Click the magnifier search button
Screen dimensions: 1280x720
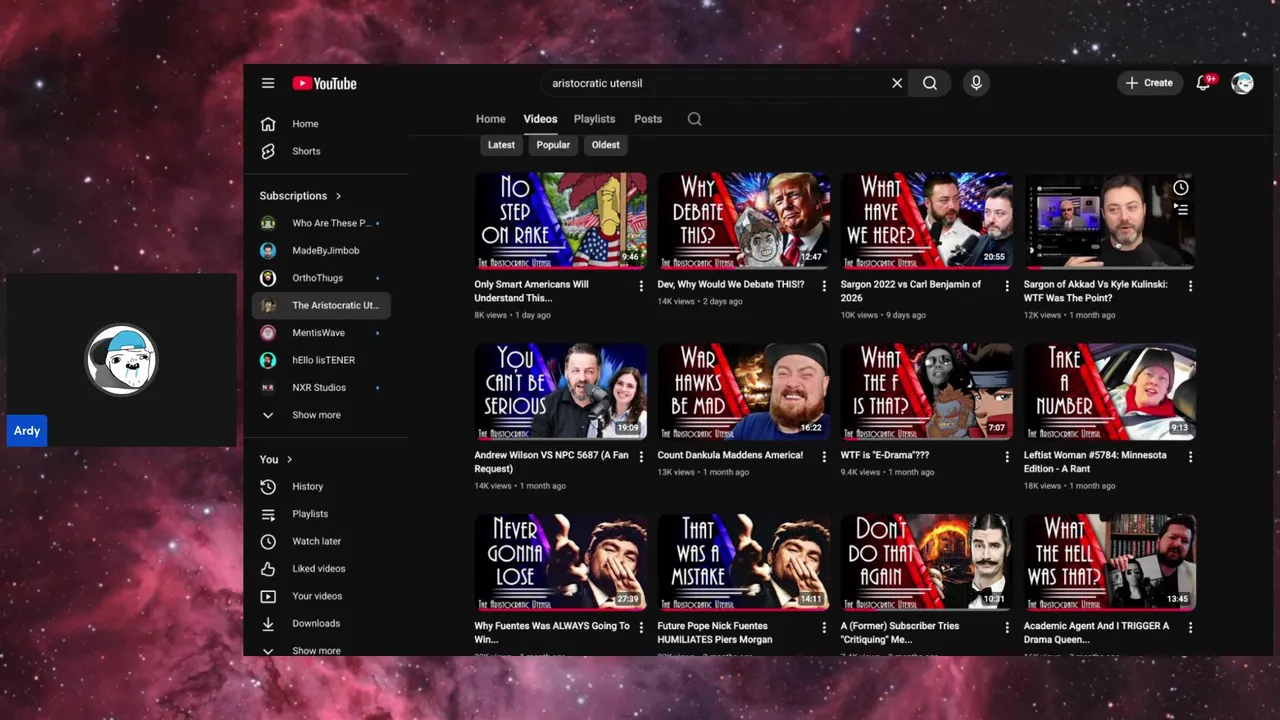[930, 83]
